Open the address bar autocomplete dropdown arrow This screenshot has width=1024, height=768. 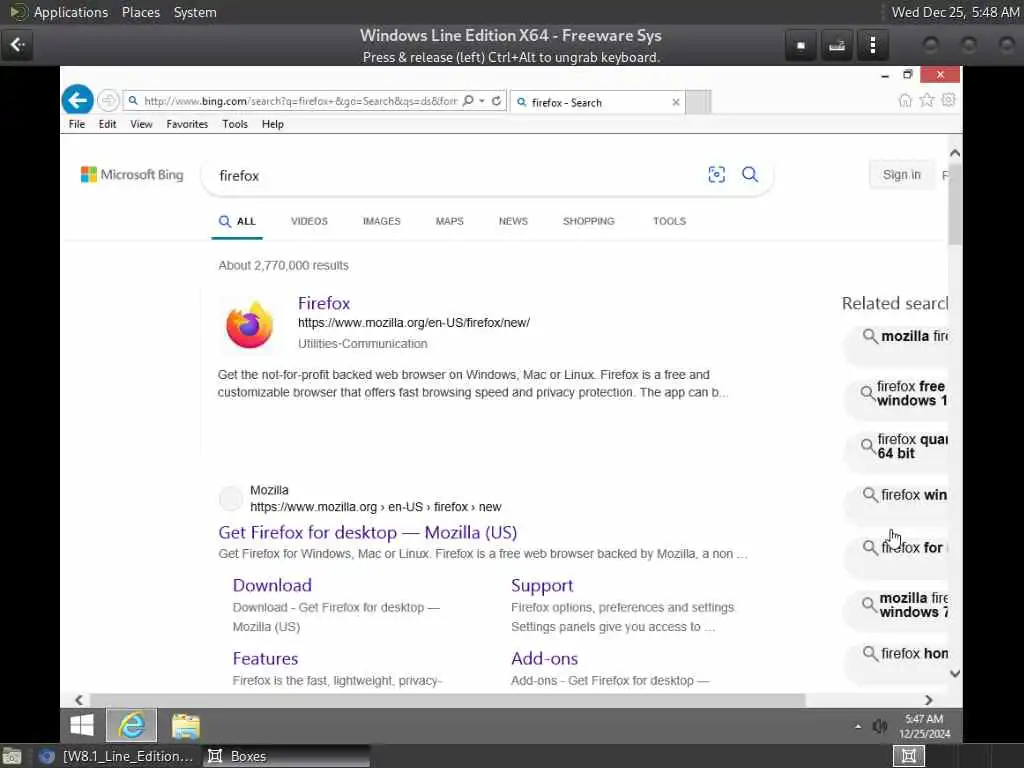(482, 101)
